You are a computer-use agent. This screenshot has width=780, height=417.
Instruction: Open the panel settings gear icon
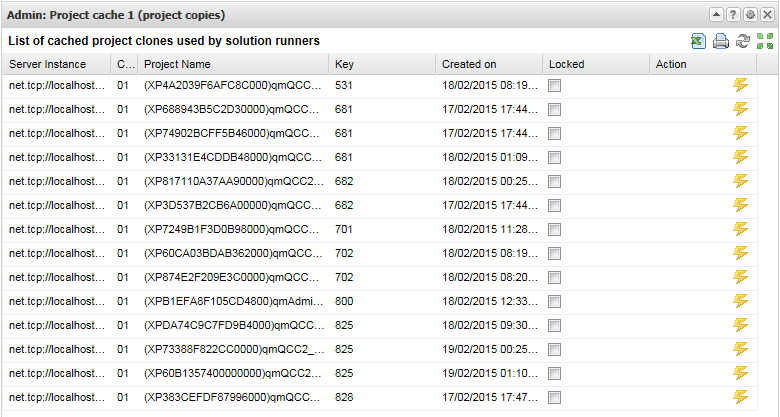(750, 15)
